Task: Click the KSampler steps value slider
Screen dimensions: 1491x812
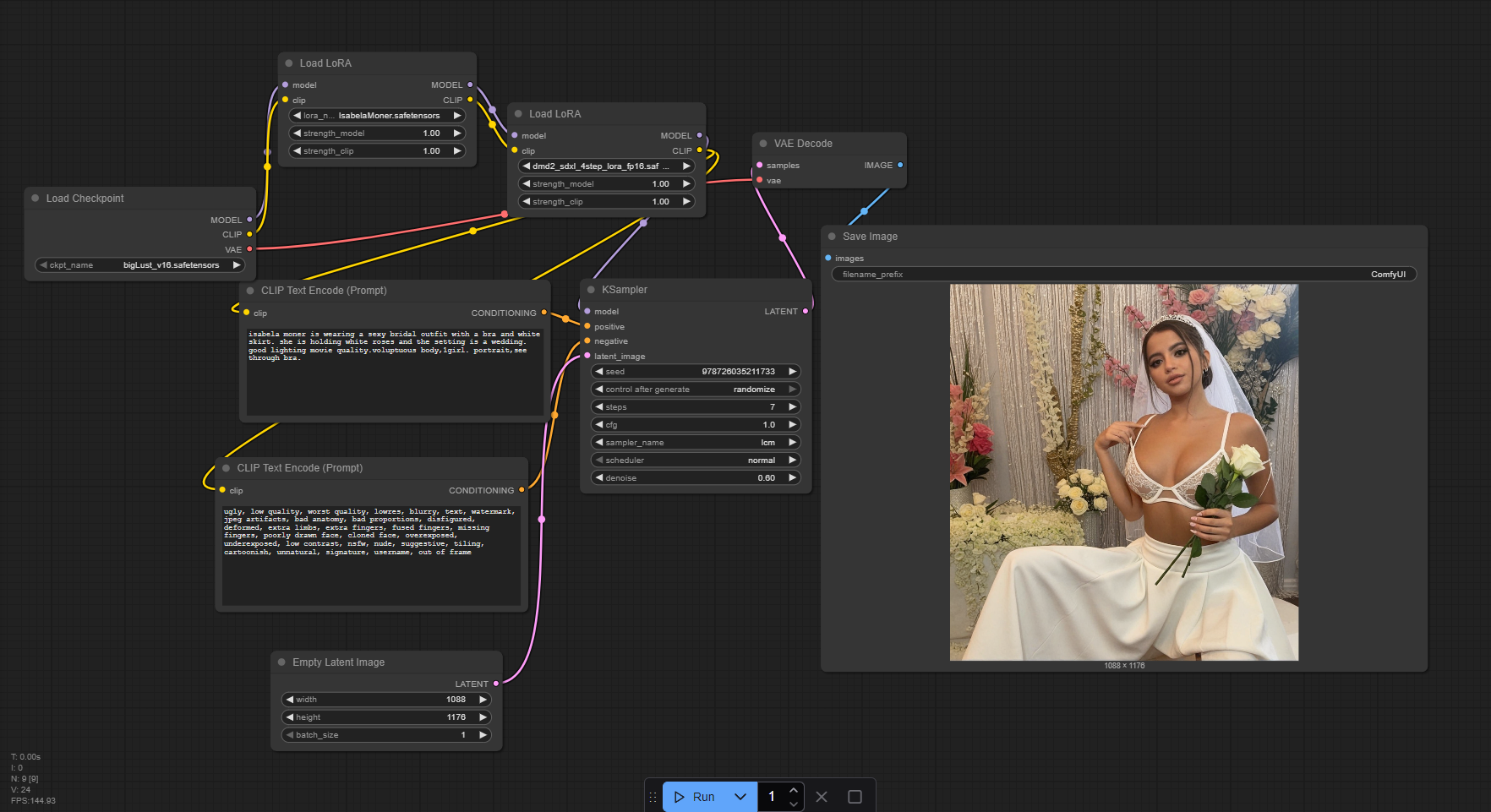Action: [696, 407]
